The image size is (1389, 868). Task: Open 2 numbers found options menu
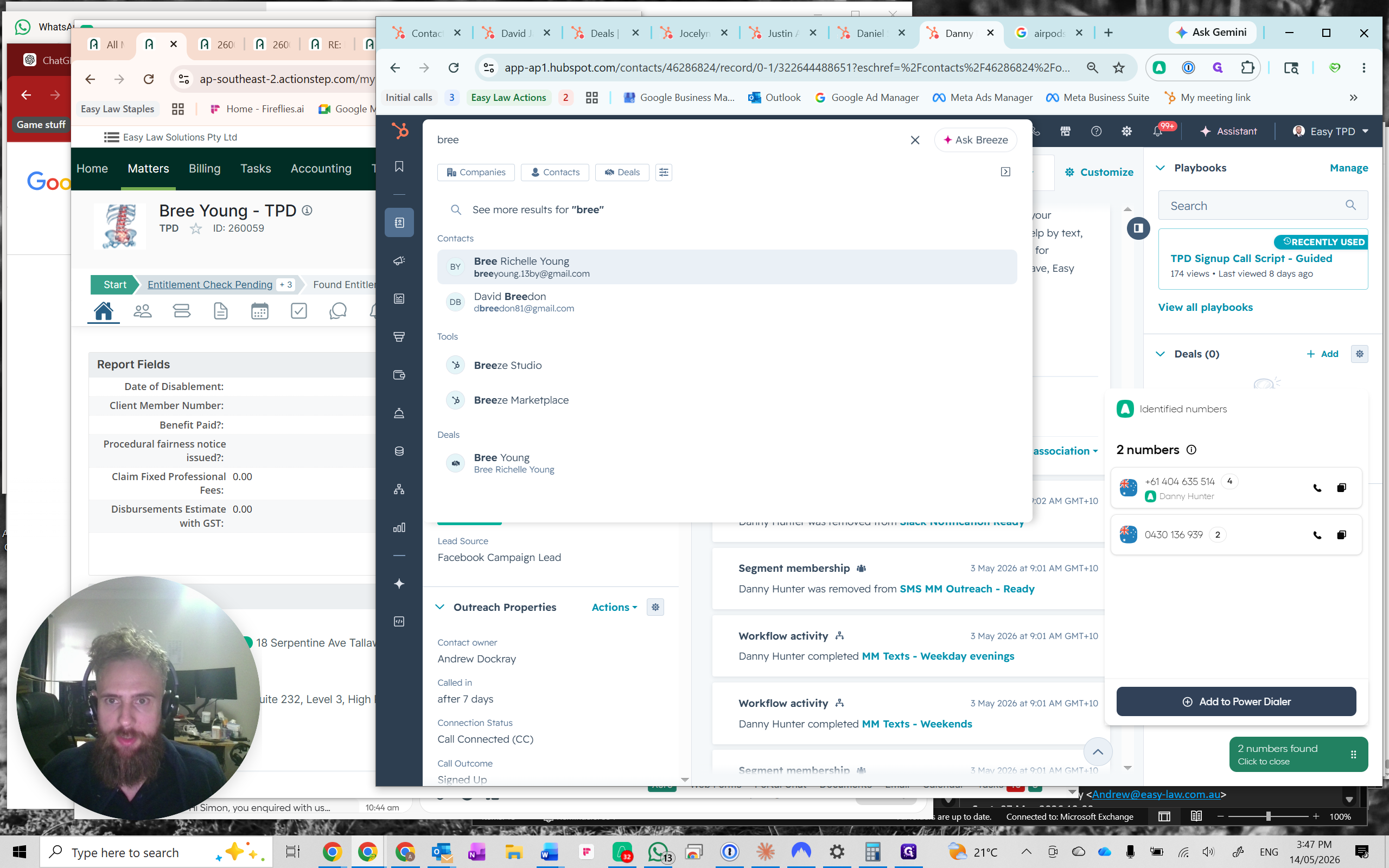pyautogui.click(x=1353, y=754)
